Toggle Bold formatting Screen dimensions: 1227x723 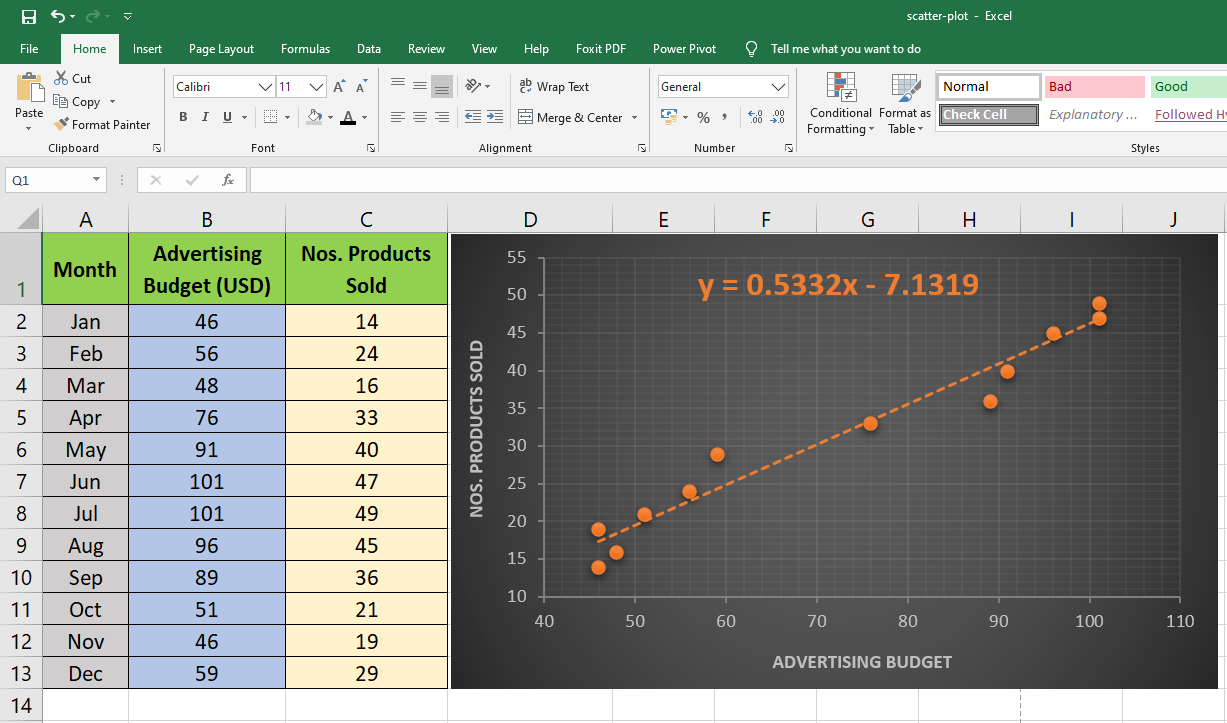coord(183,118)
